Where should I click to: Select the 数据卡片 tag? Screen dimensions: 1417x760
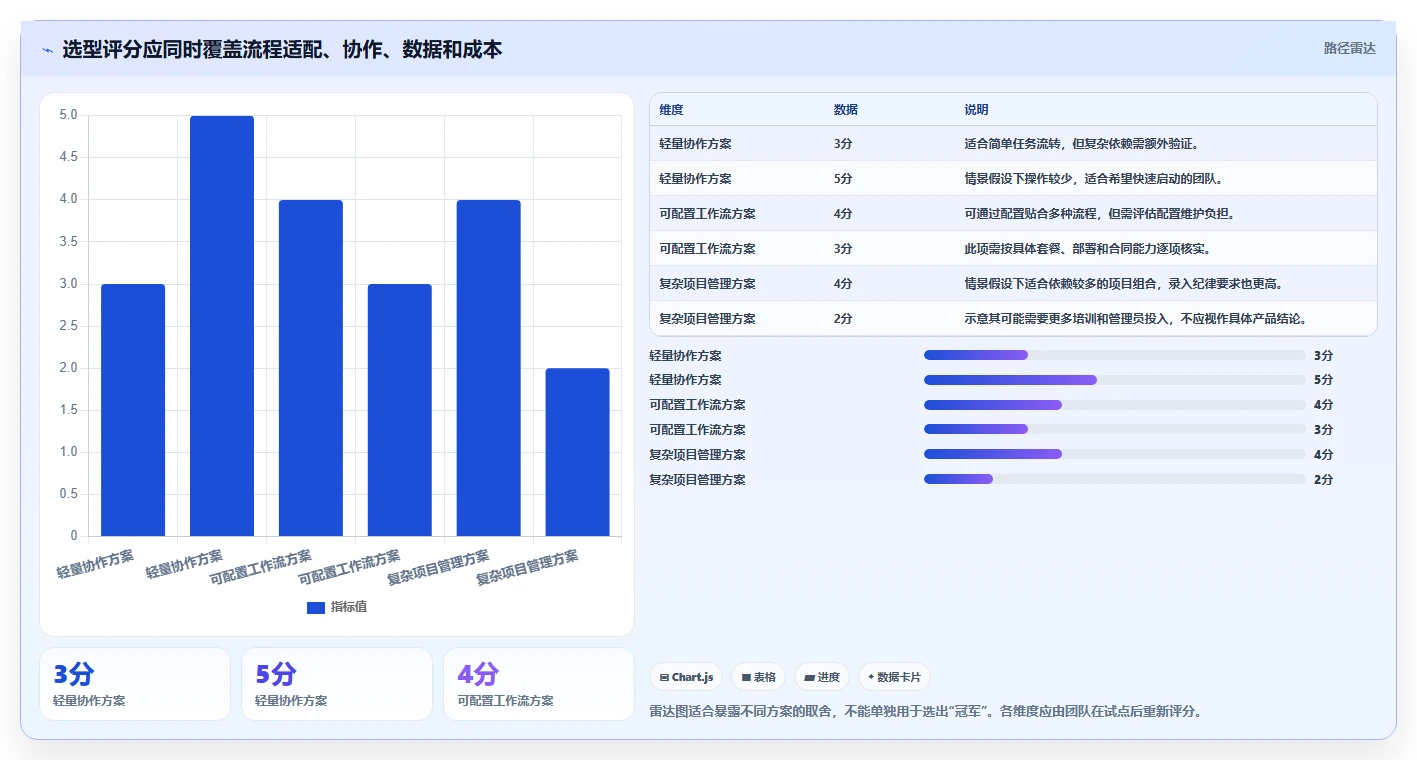coord(894,677)
